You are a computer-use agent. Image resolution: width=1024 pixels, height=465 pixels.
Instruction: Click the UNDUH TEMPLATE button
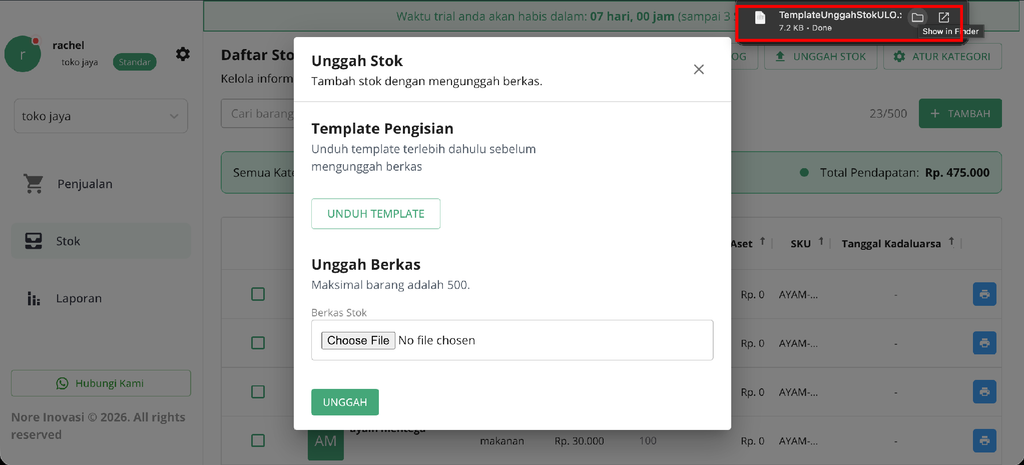[376, 214]
